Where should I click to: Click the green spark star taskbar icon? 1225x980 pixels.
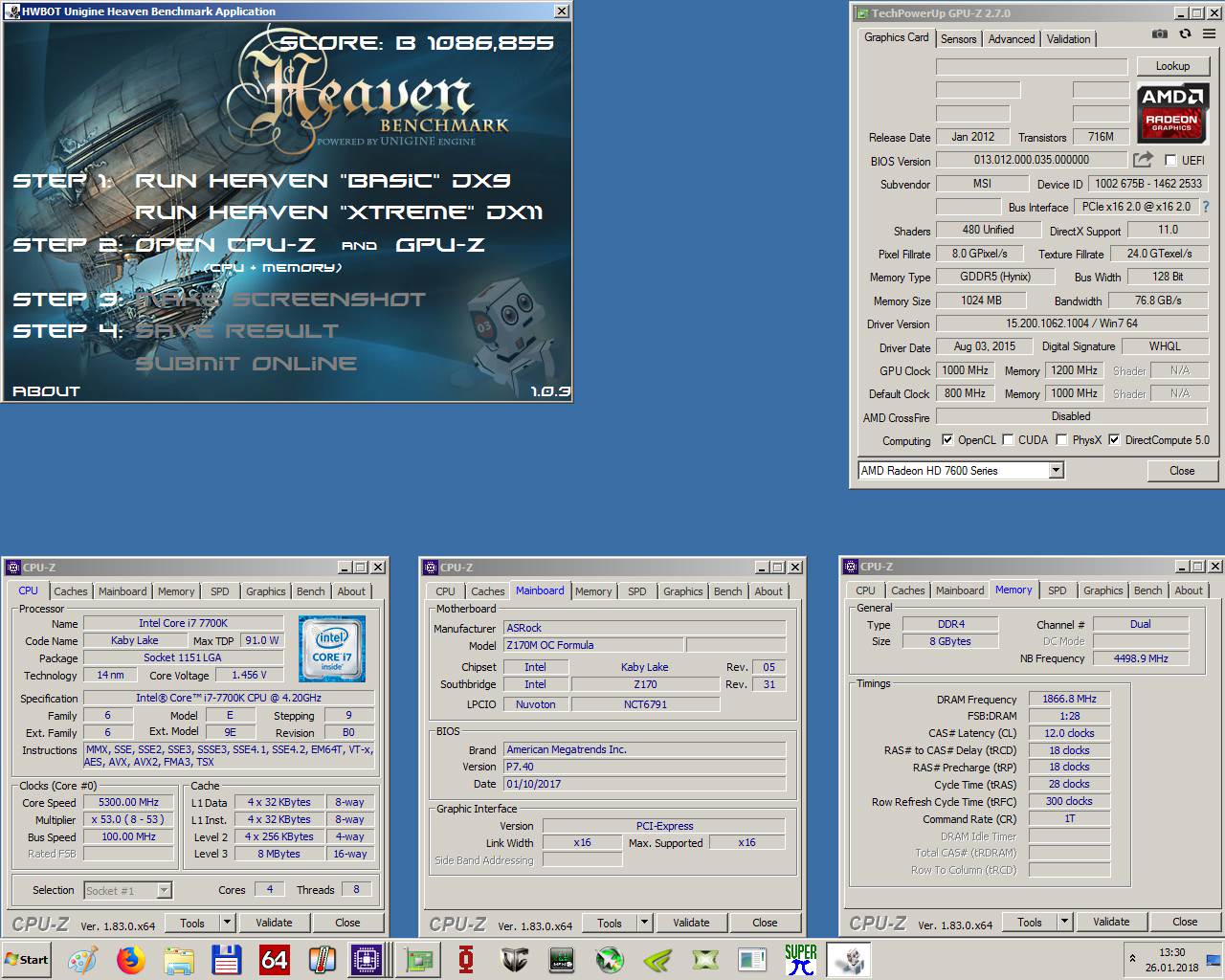coord(610,959)
